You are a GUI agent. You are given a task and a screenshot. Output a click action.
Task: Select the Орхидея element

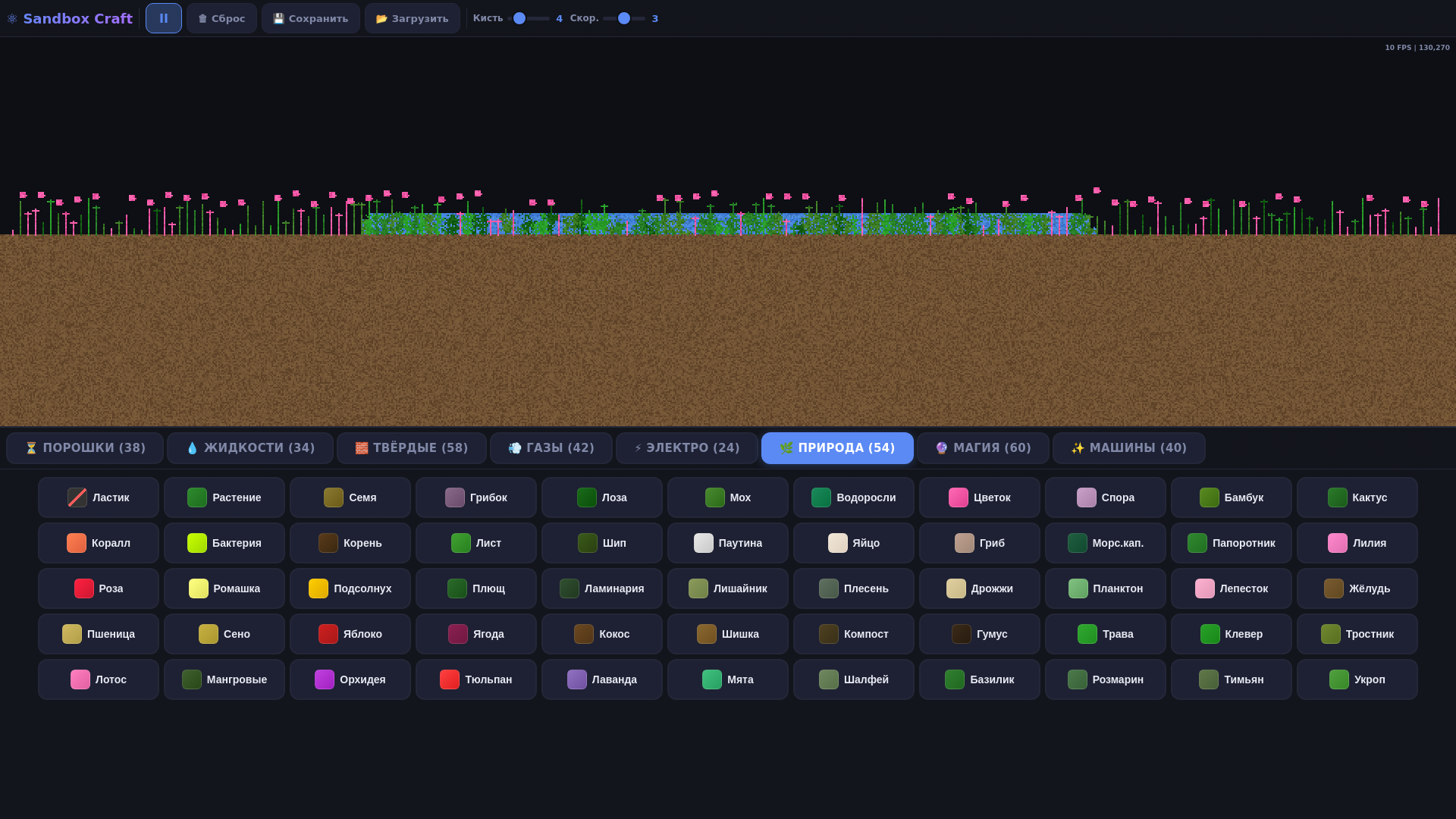click(x=350, y=679)
